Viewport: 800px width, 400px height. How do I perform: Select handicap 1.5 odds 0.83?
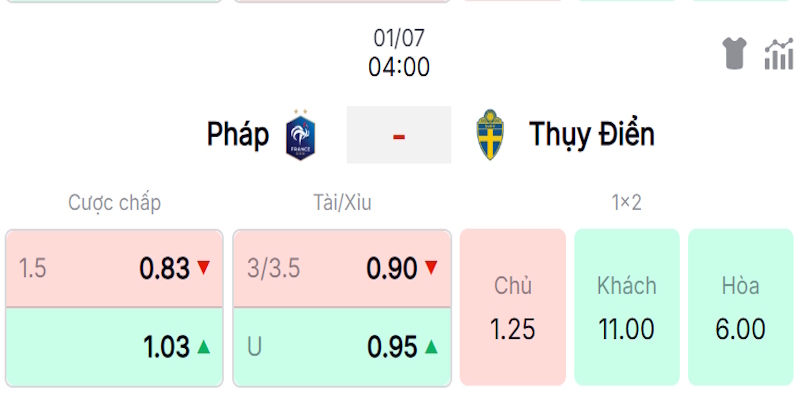(114, 268)
